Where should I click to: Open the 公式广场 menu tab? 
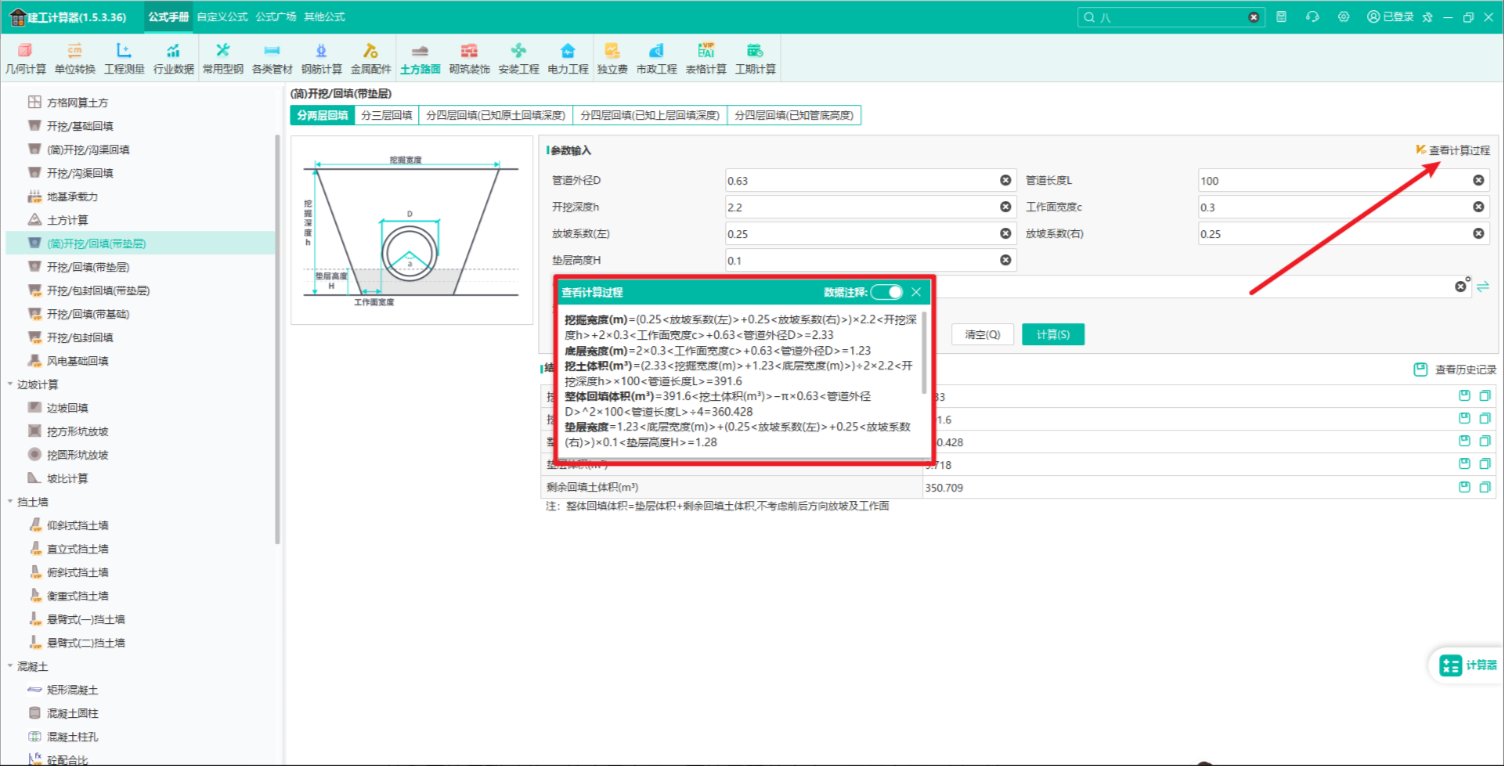point(276,17)
